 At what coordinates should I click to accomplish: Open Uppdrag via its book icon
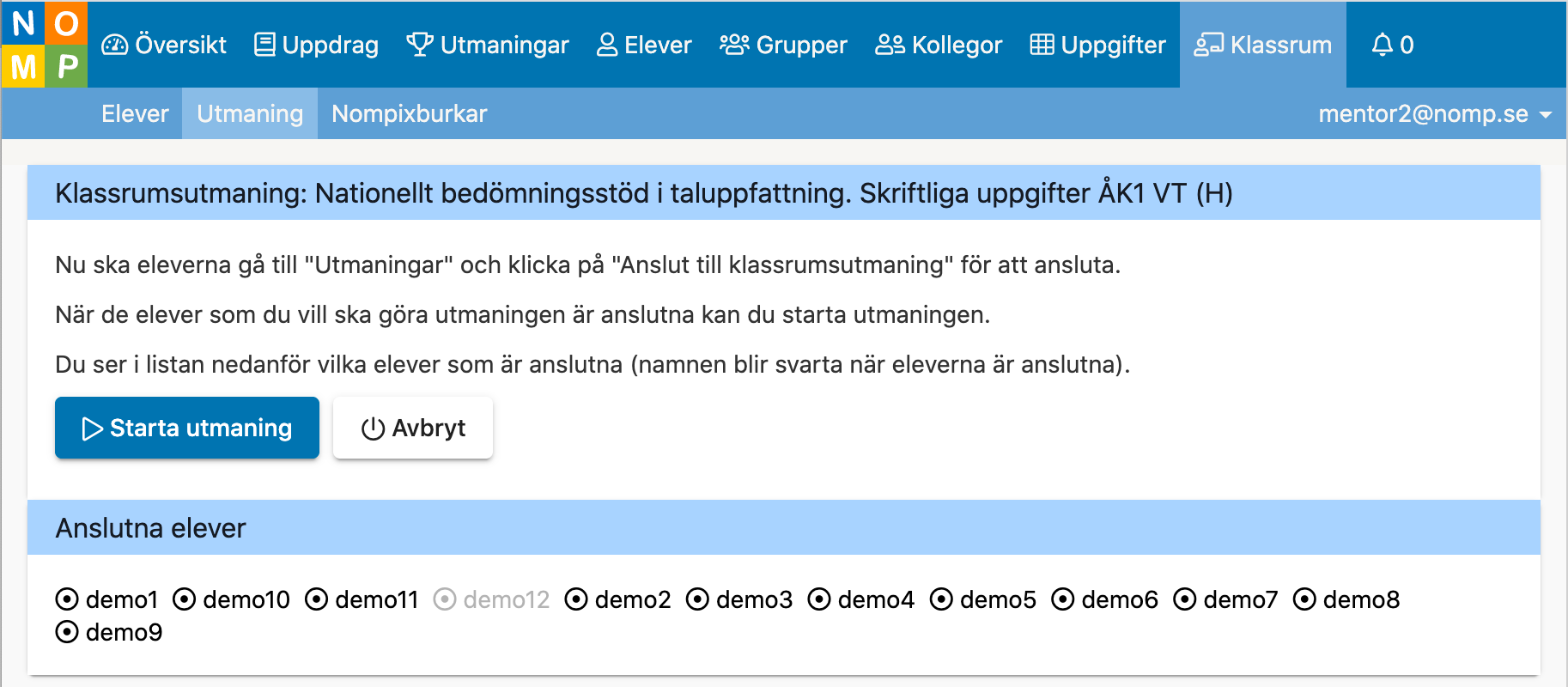point(265,45)
